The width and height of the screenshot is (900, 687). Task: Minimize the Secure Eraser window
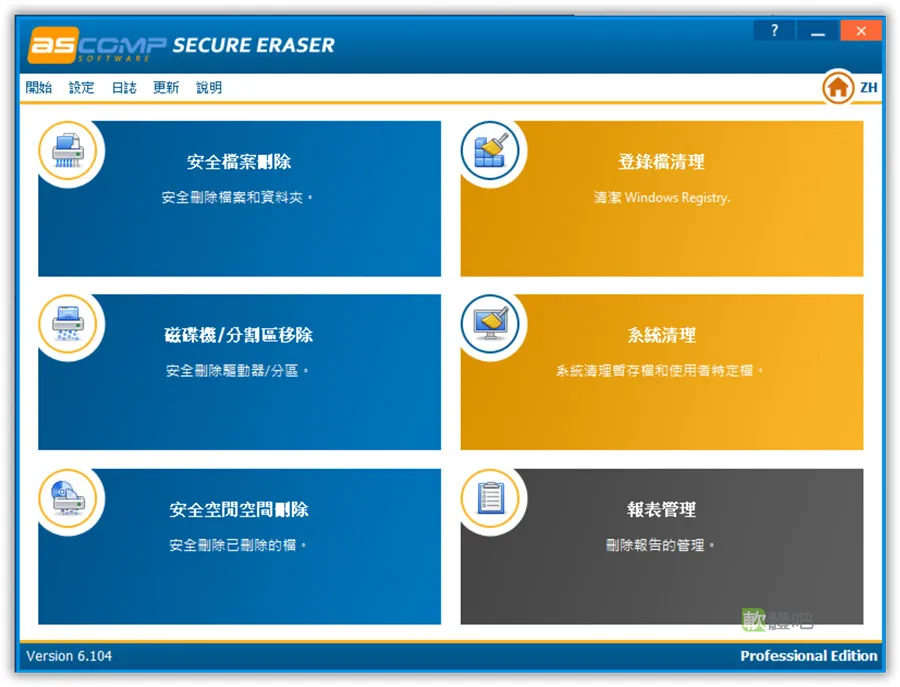click(x=817, y=30)
